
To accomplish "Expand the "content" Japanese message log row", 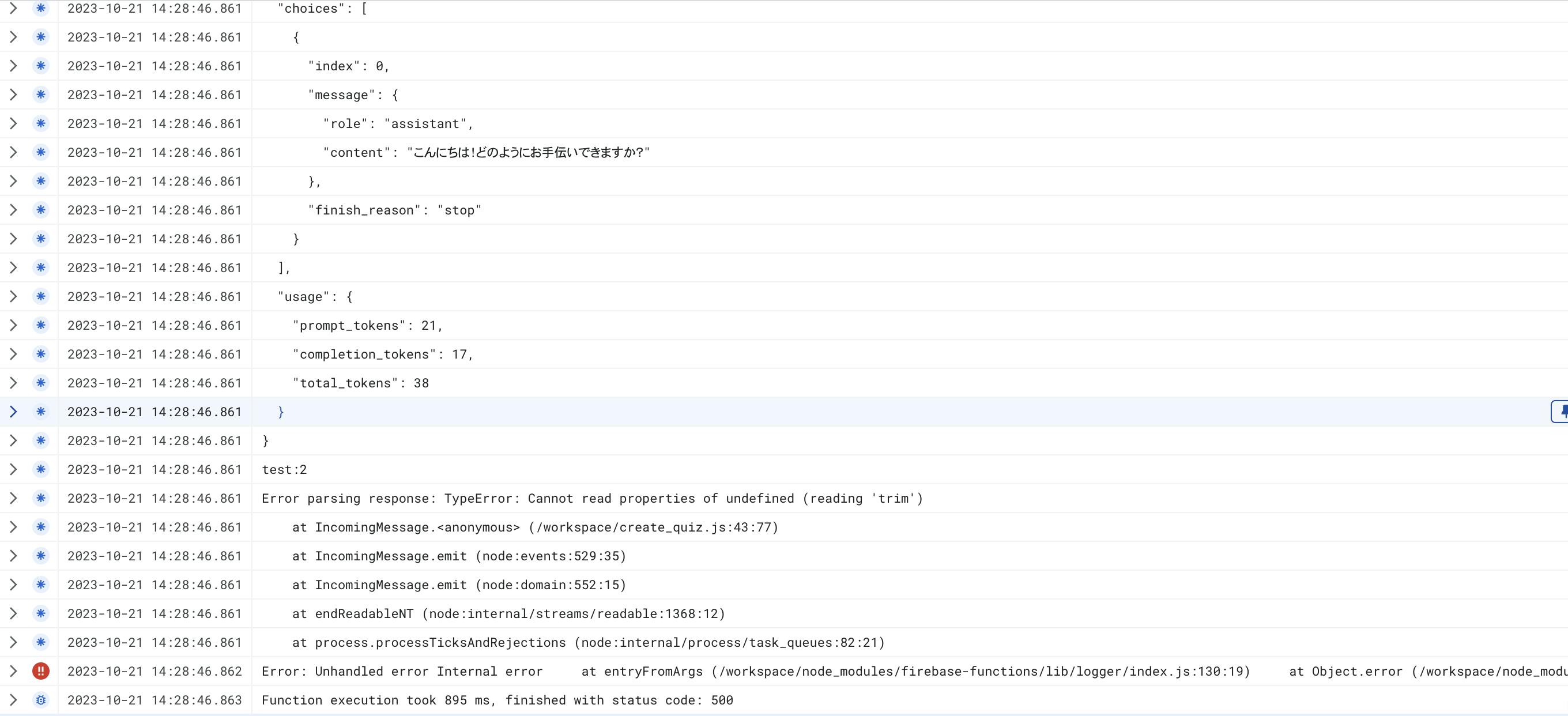I will [13, 152].
